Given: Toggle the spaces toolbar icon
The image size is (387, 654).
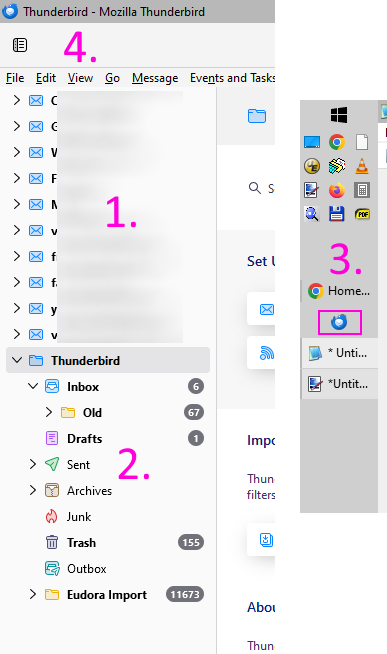Looking at the screenshot, I should 20,45.
